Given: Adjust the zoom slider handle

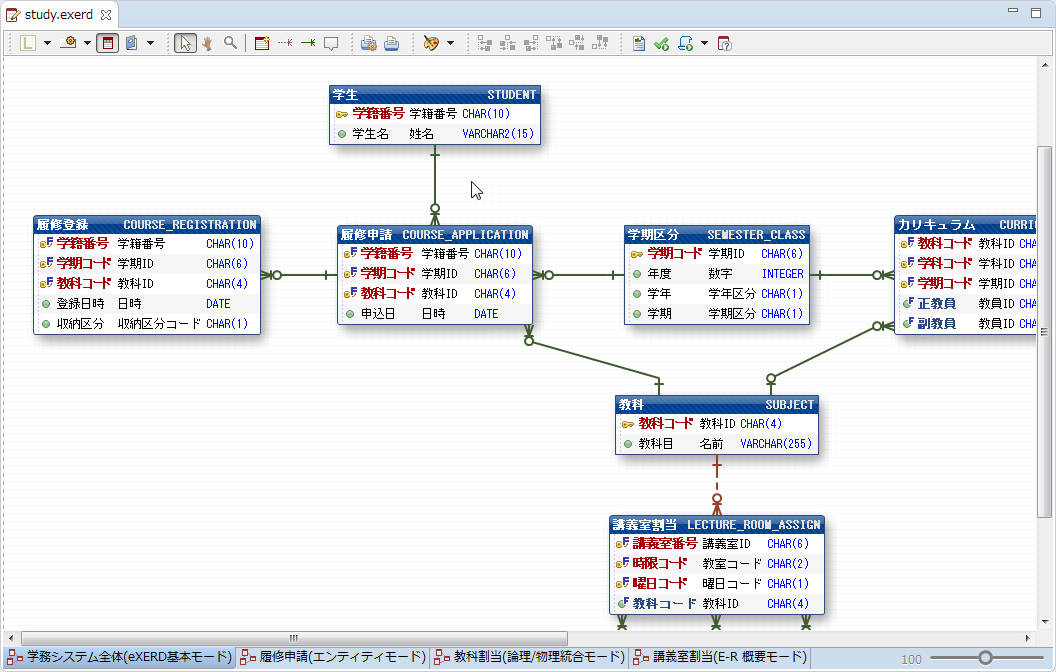Looking at the screenshot, I should pos(985,657).
